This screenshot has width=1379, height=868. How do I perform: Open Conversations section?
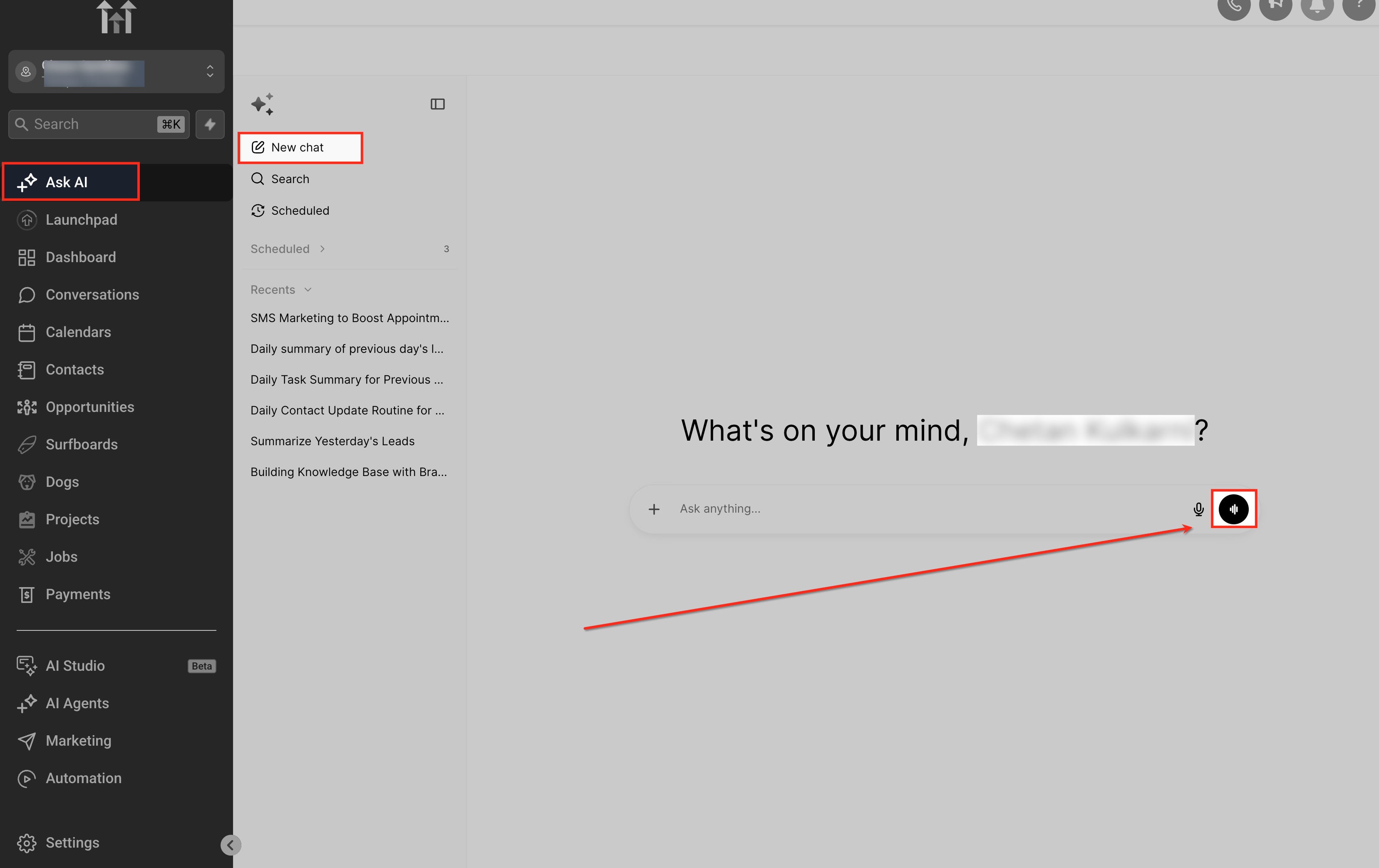click(x=92, y=295)
